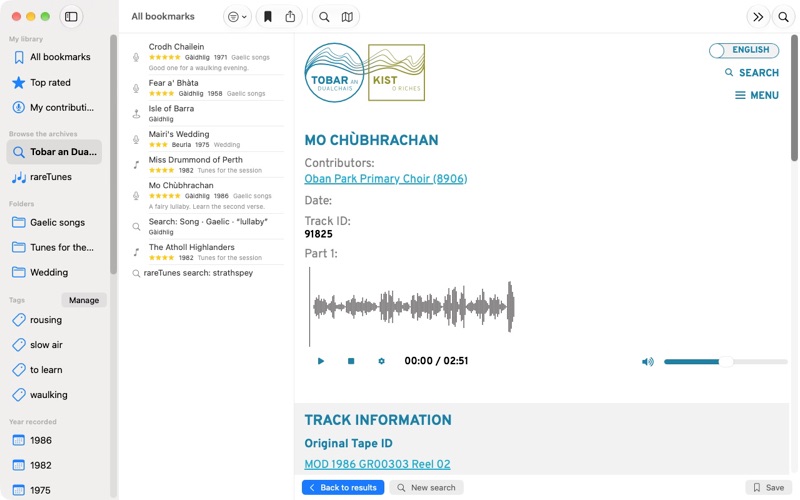
Task: Select the rareTunes archive
Action: point(54,177)
